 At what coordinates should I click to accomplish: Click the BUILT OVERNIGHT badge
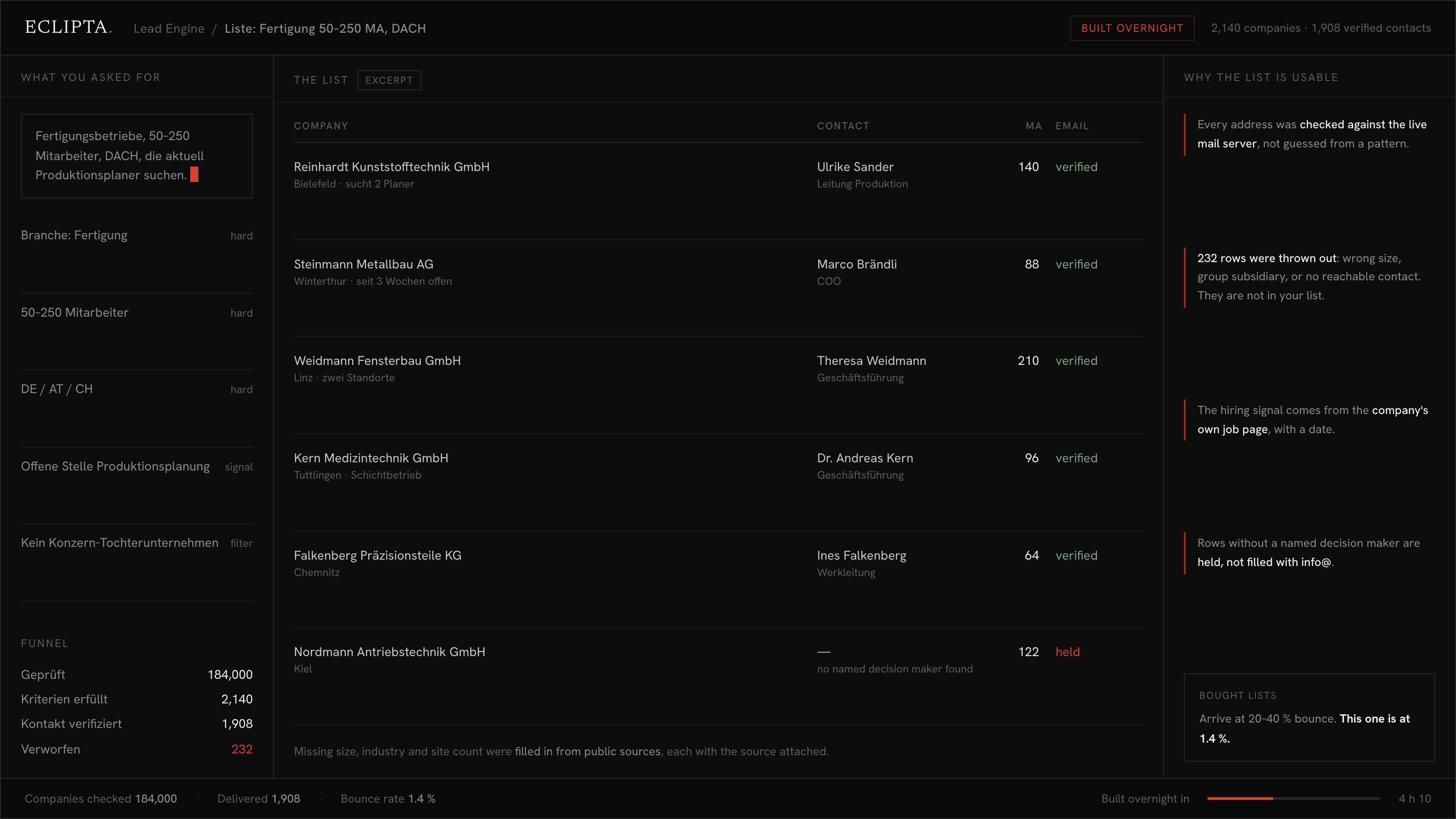(x=1132, y=28)
